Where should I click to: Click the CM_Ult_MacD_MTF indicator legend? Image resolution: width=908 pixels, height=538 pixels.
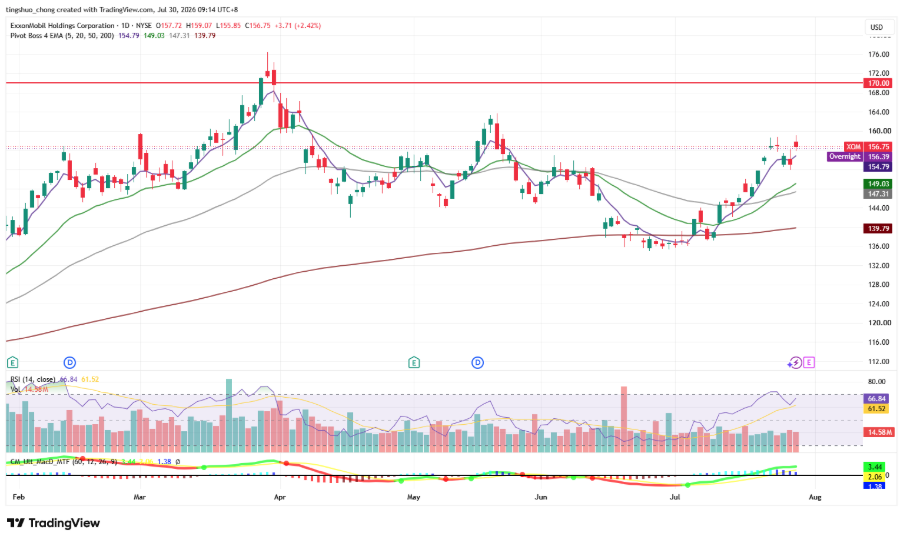click(64, 462)
